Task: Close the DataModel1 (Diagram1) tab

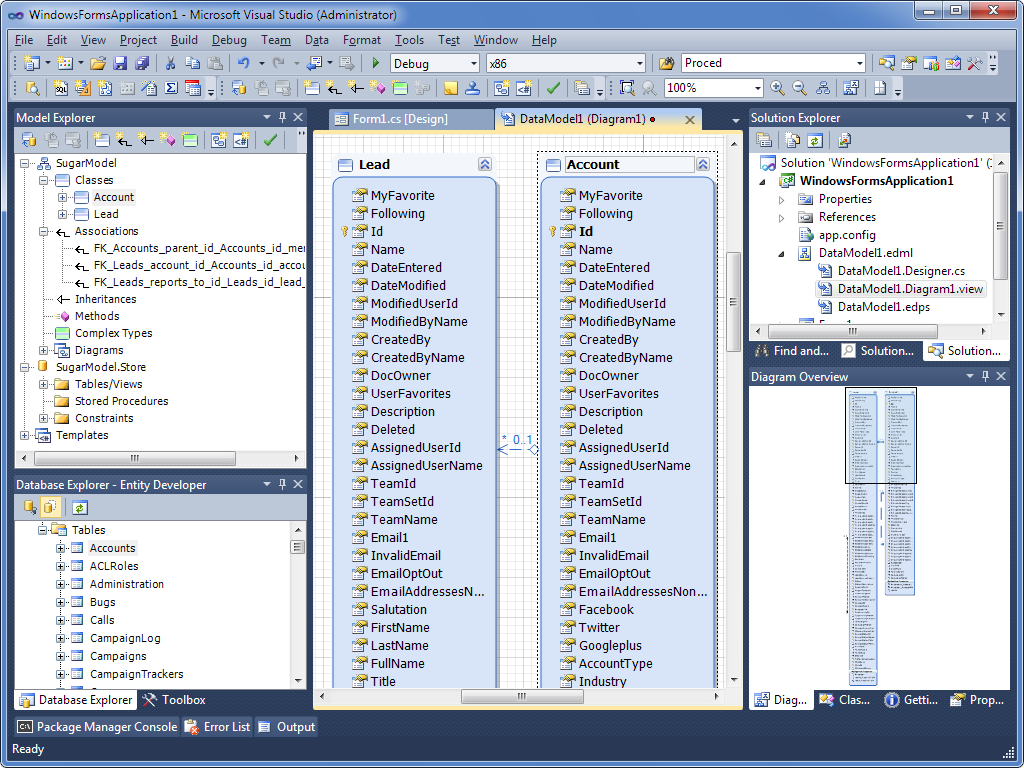Action: pyautogui.click(x=689, y=120)
